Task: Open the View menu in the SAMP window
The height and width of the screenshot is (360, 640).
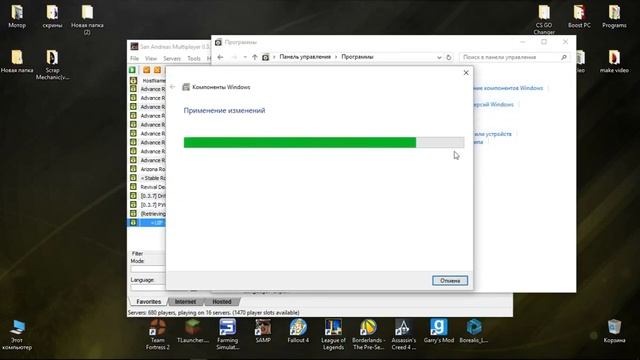Action: point(151,59)
